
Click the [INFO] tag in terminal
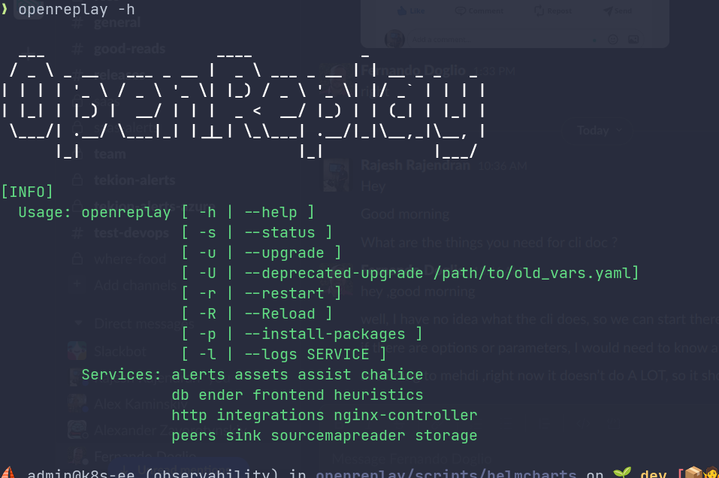tap(27, 192)
